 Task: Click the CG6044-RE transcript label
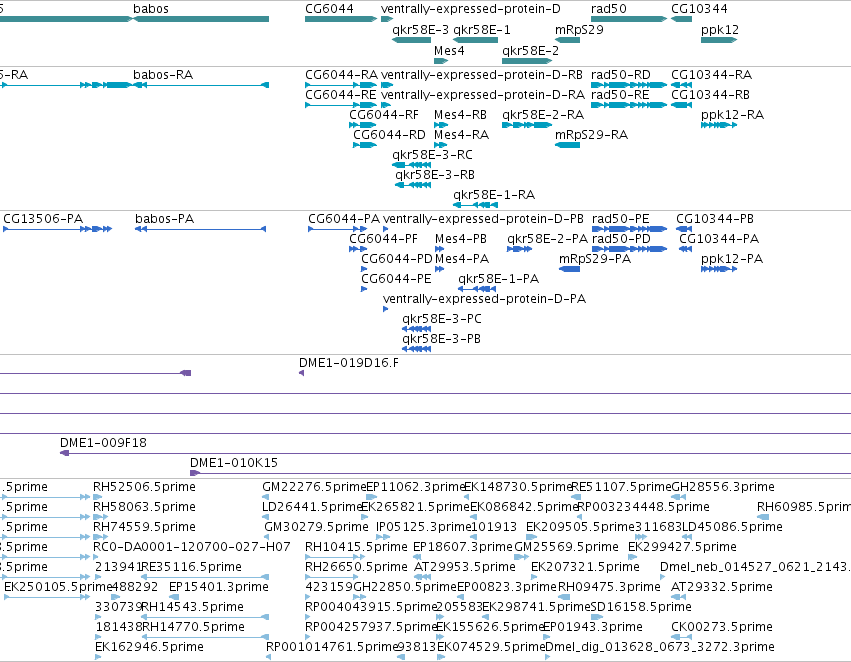pos(340,95)
